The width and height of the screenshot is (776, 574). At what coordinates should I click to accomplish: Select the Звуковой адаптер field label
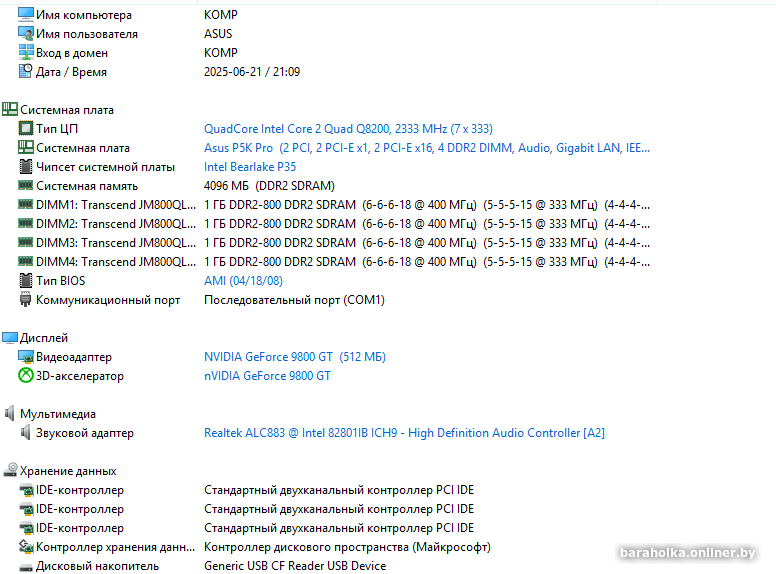tap(85, 433)
